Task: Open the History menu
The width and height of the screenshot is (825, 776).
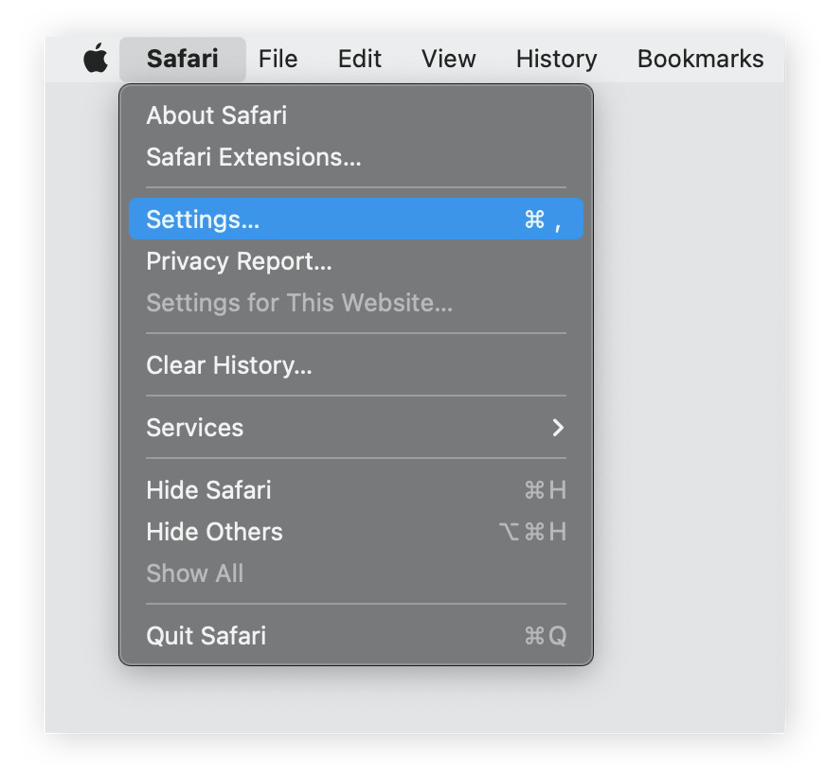Action: [555, 58]
